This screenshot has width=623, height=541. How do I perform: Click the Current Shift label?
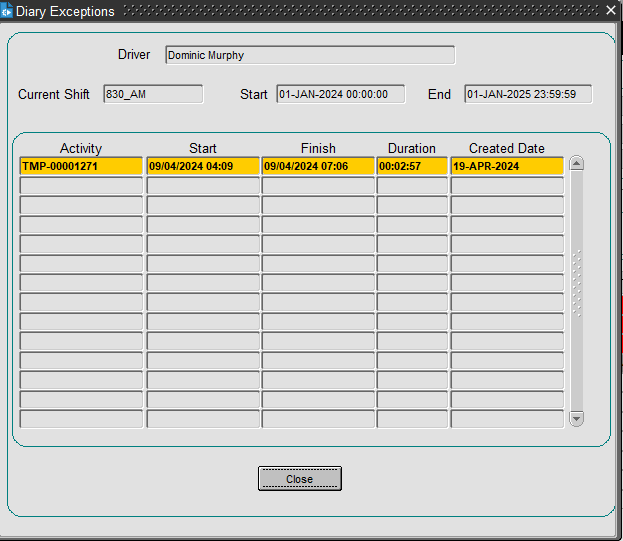54,95
